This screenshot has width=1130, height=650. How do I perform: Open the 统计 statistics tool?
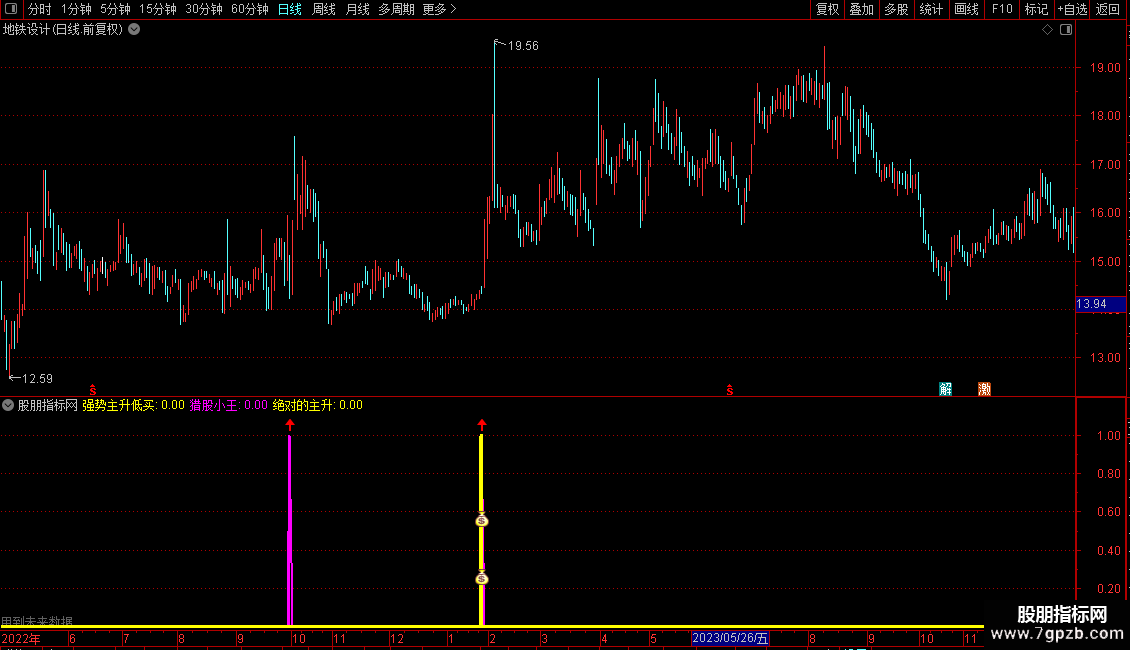[x=931, y=9]
